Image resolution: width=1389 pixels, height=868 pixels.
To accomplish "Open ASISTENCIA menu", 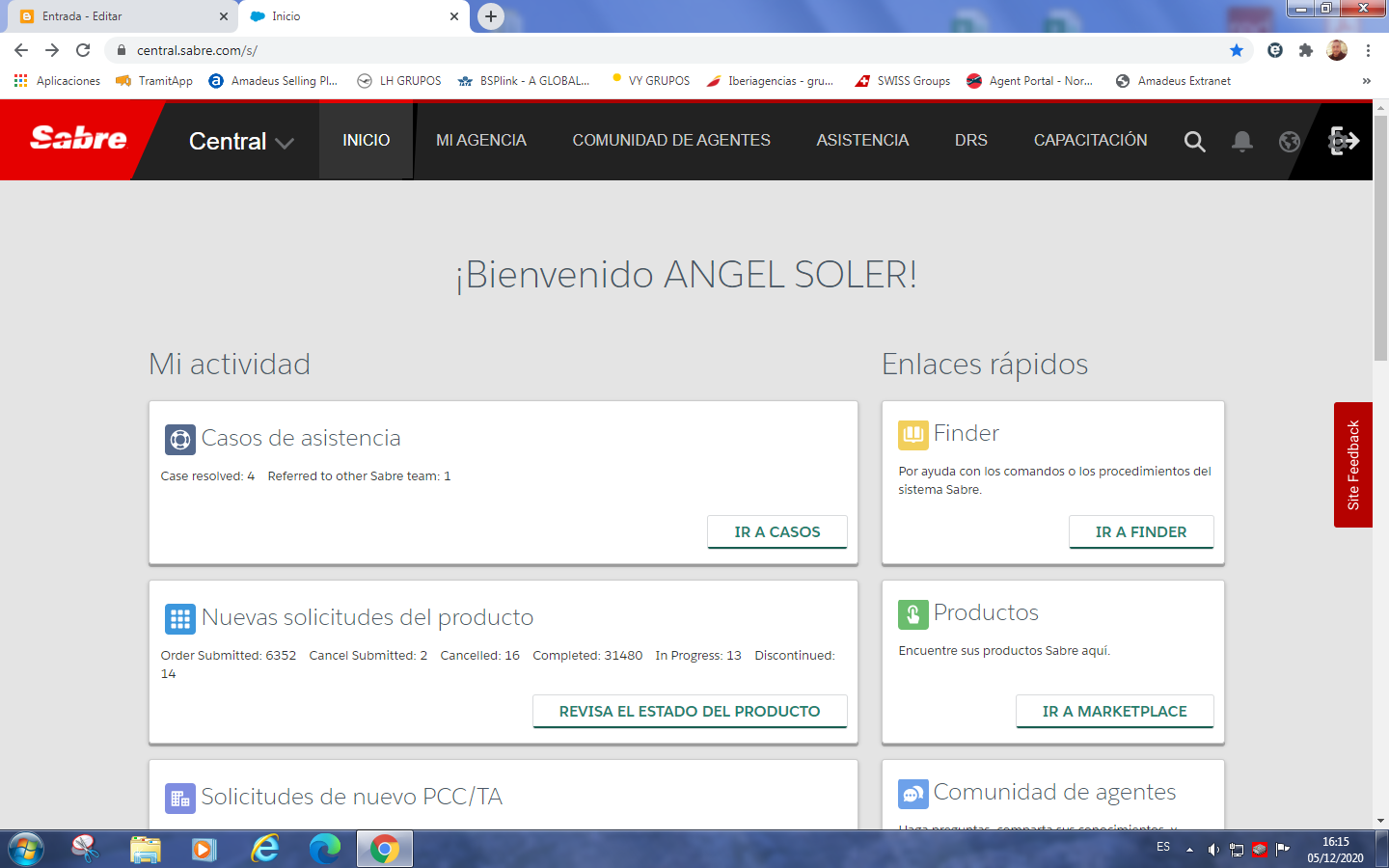I will click(x=862, y=141).
